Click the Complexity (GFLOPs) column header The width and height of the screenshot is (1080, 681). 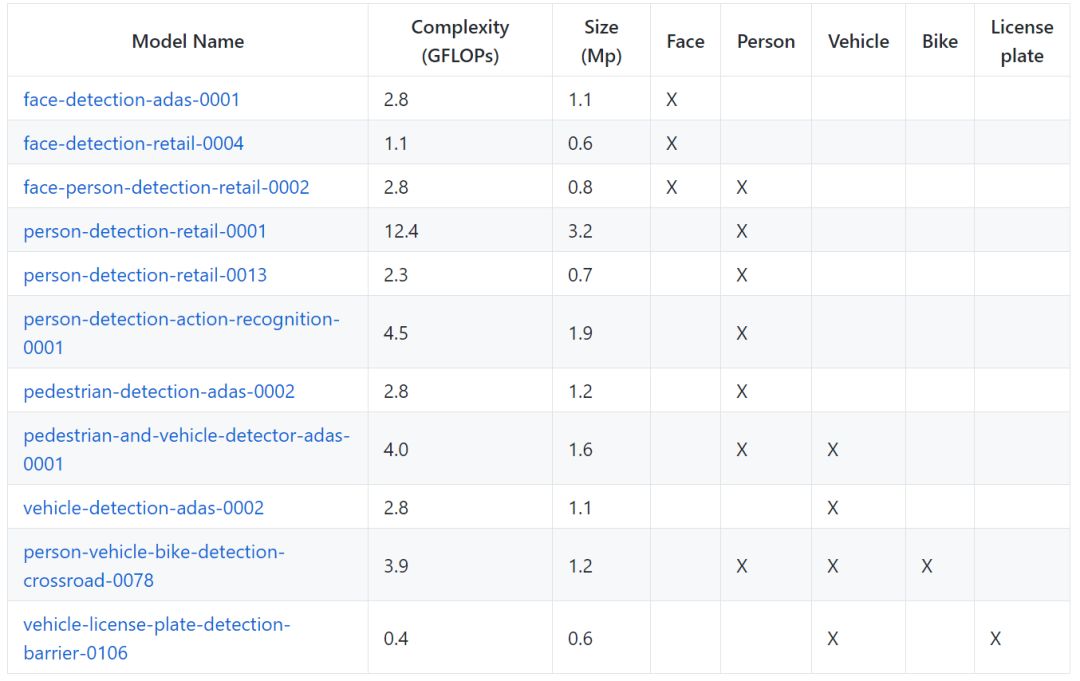460,41
